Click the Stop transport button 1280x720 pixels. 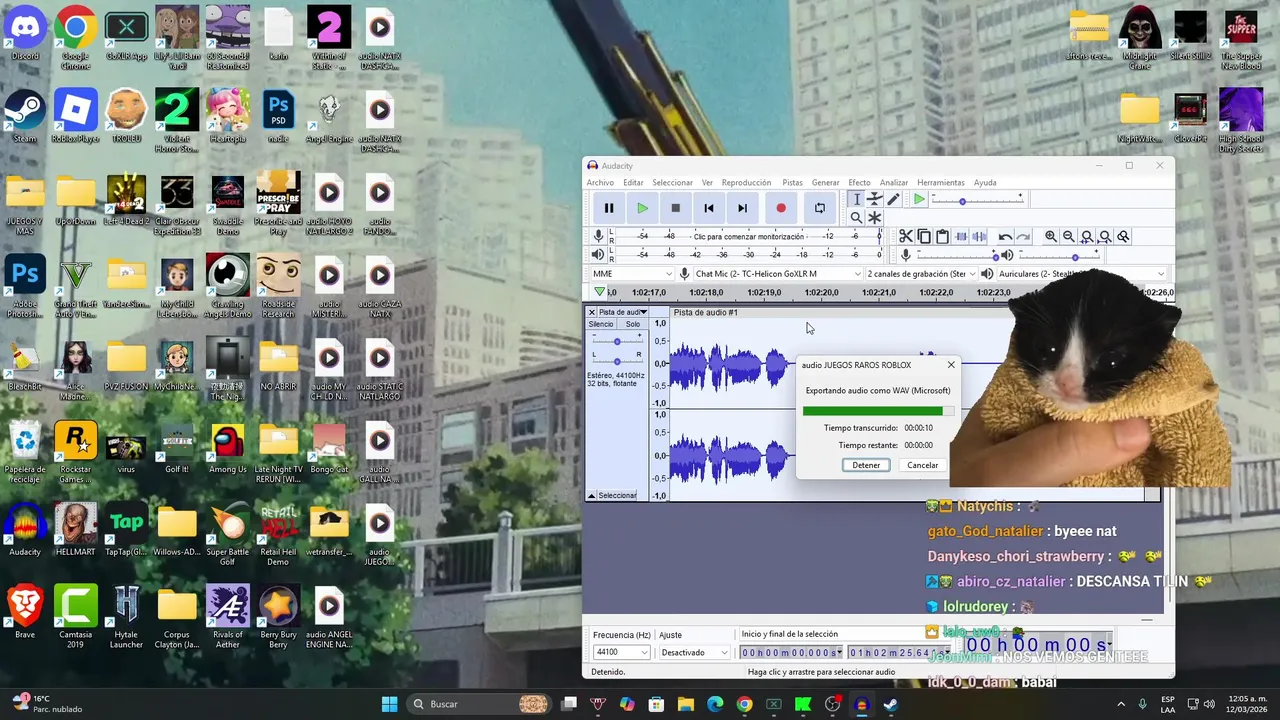click(675, 208)
